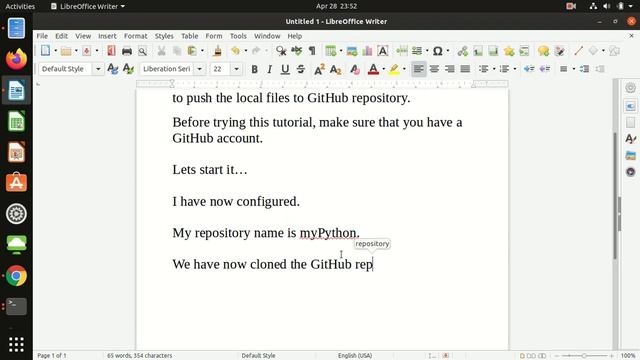The image size is (640, 360).
Task: Expand the bullet list options
Action: point(494,69)
